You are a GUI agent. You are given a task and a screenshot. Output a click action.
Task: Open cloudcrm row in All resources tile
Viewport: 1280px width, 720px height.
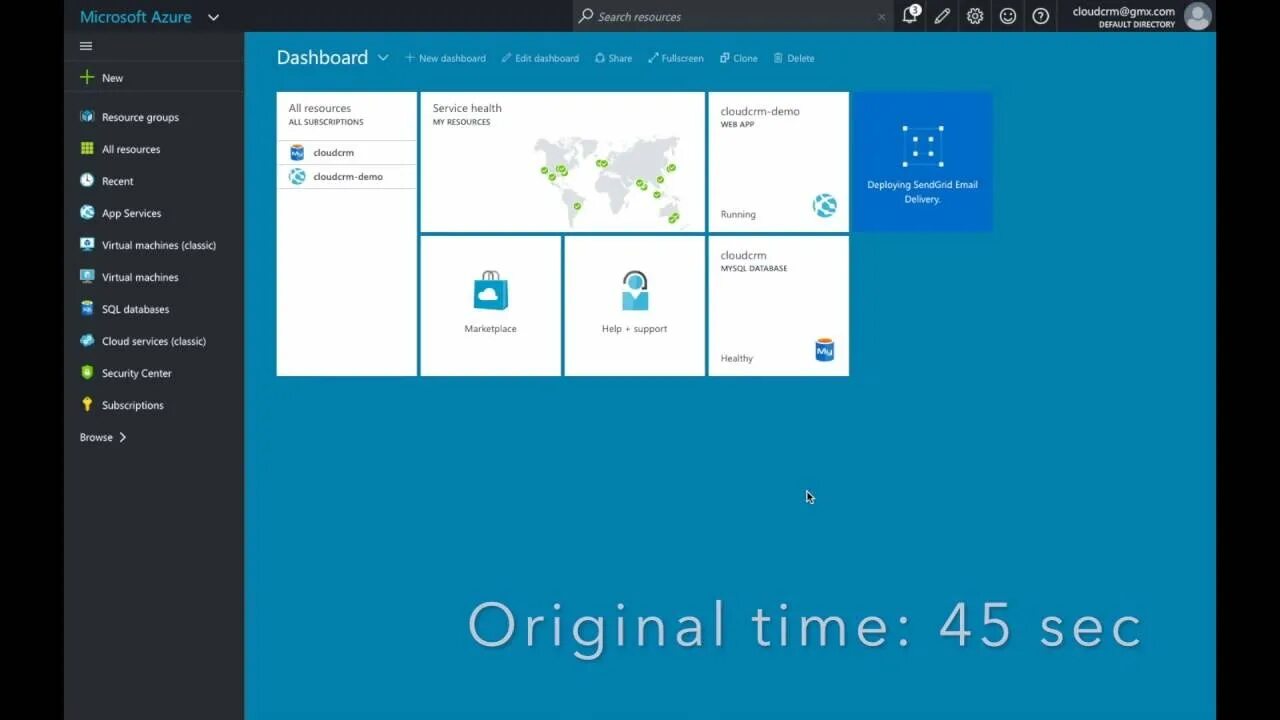(x=346, y=153)
